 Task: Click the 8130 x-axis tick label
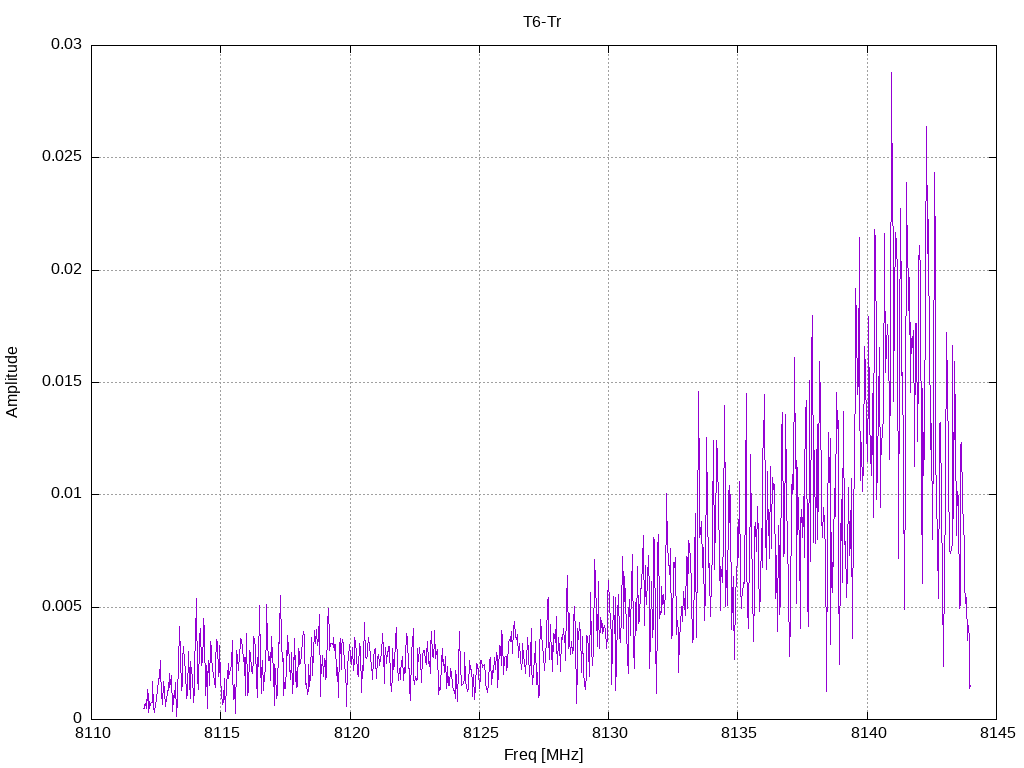pos(609,733)
